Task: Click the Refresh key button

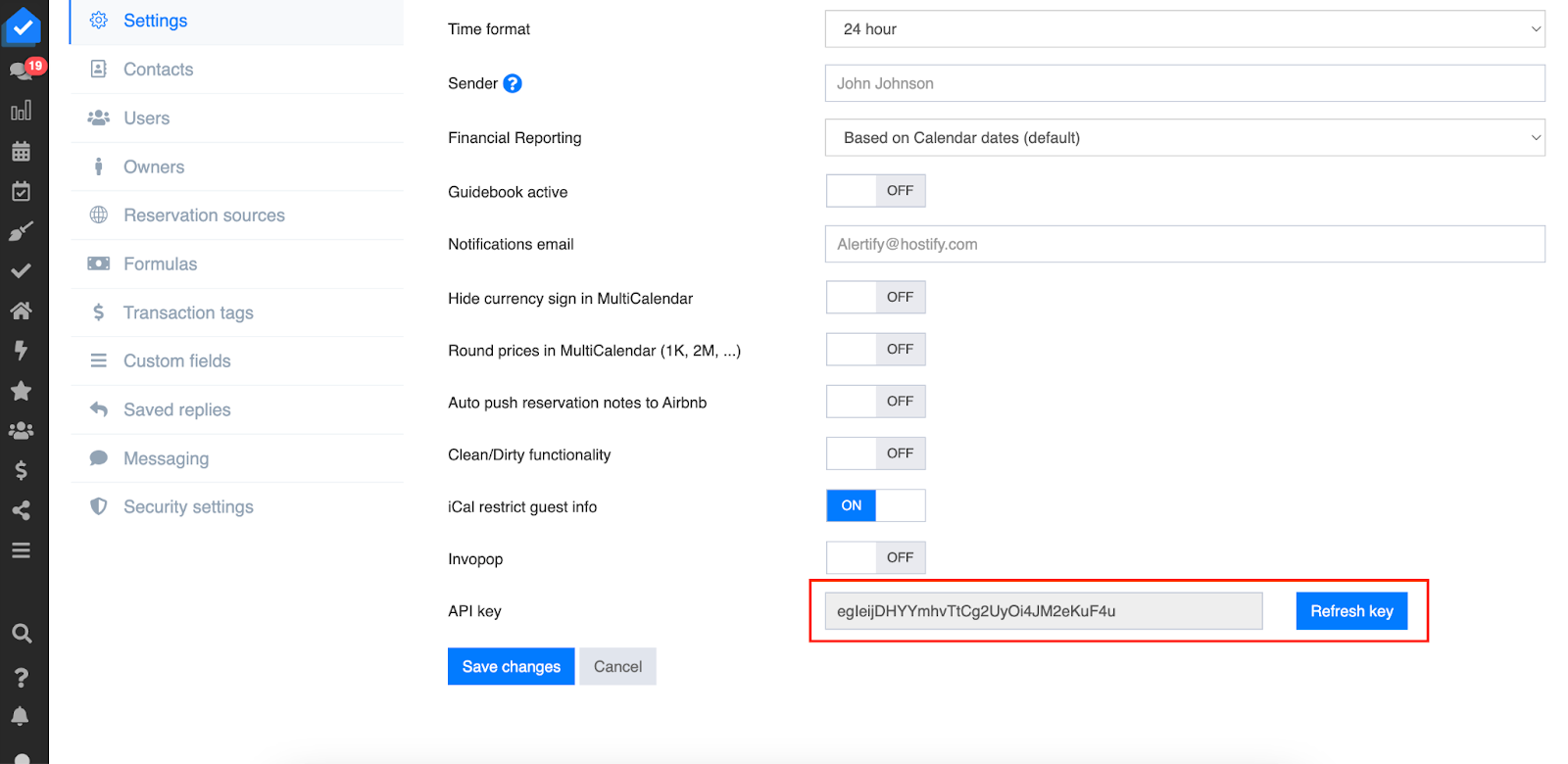Action: tap(1351, 611)
